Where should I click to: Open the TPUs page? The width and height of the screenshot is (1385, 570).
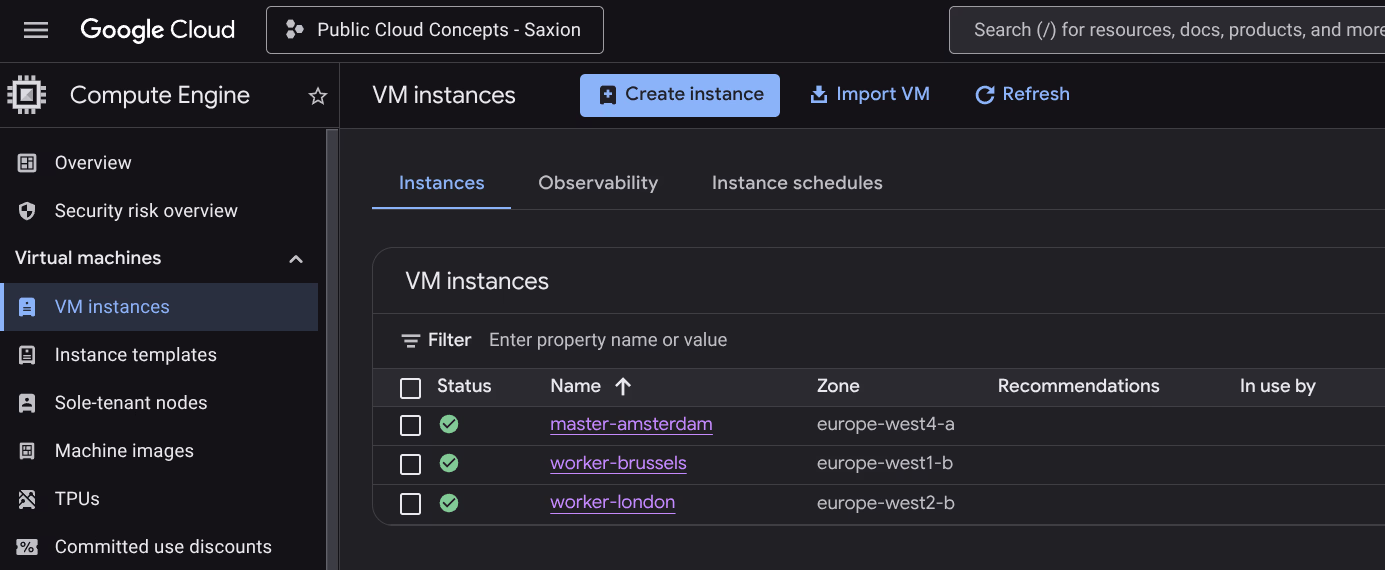[77, 499]
